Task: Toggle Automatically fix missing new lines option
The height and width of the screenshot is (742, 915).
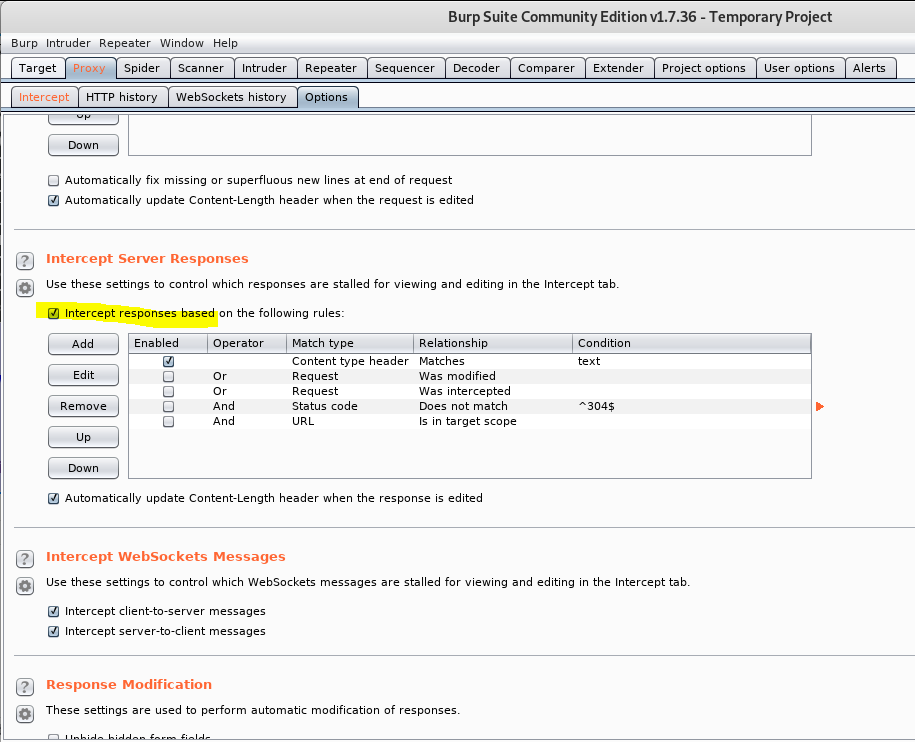Action: click(x=54, y=180)
